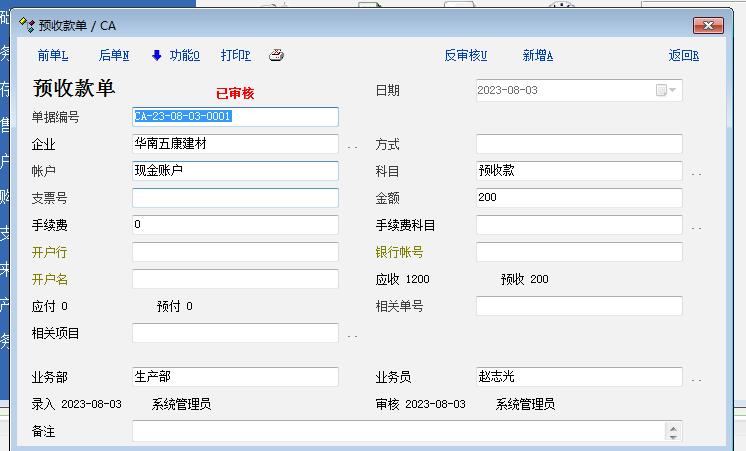This screenshot has width=746, height=451.
Task: Go to next record with 后单
Action: coord(114,55)
